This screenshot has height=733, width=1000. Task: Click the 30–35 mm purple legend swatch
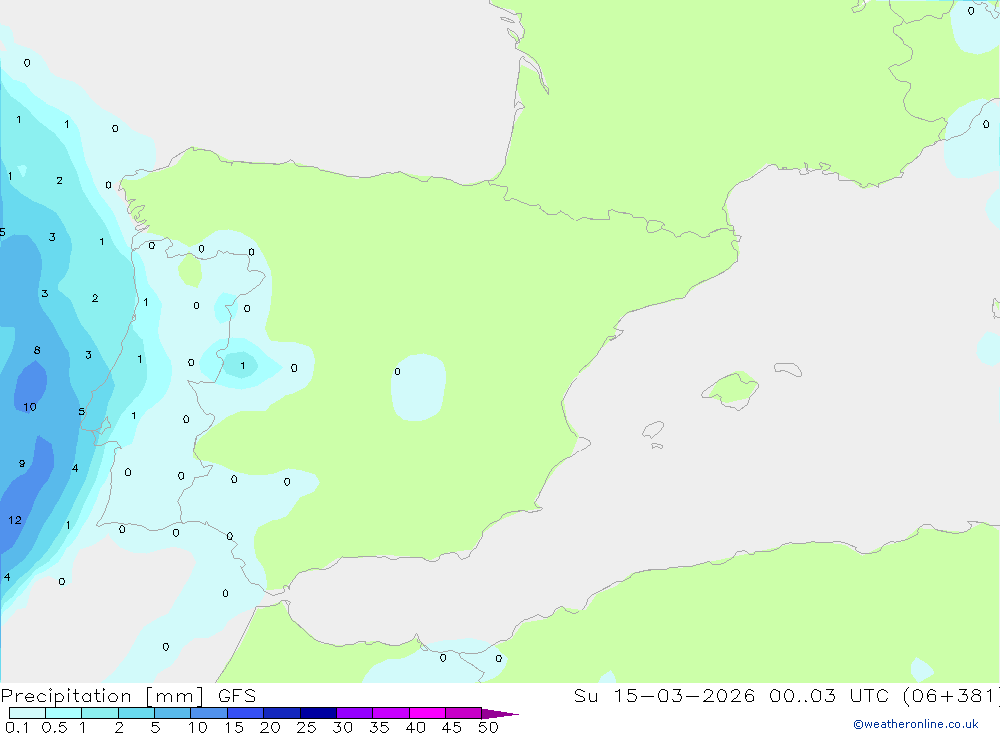[355, 713]
